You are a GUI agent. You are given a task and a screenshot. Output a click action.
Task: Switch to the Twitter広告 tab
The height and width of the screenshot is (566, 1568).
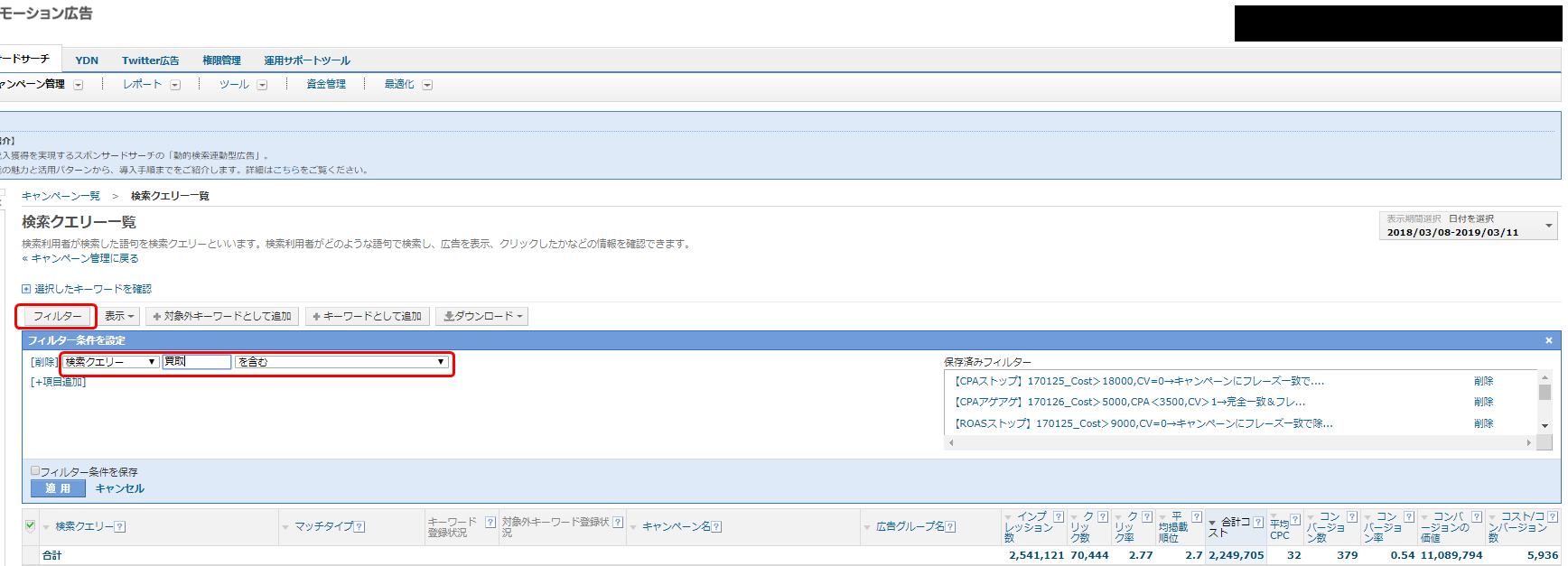point(150,60)
